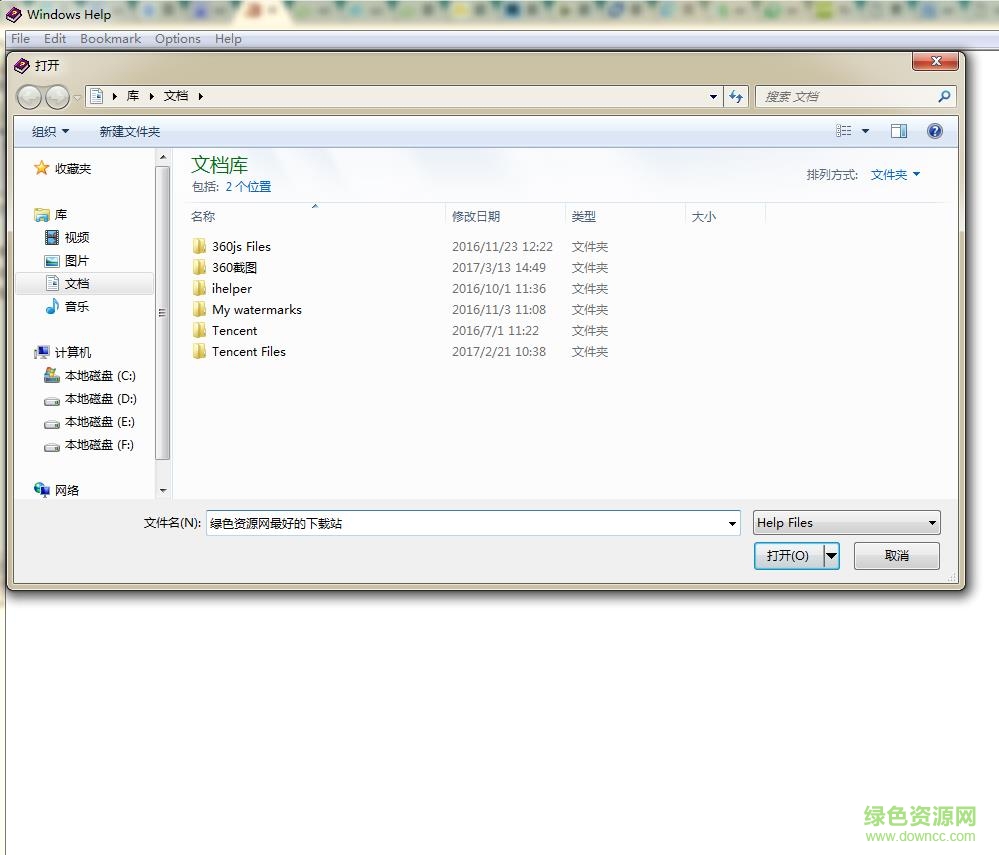The width and height of the screenshot is (999, 855).
Task: Click the Back navigation arrow
Action: tap(30, 96)
